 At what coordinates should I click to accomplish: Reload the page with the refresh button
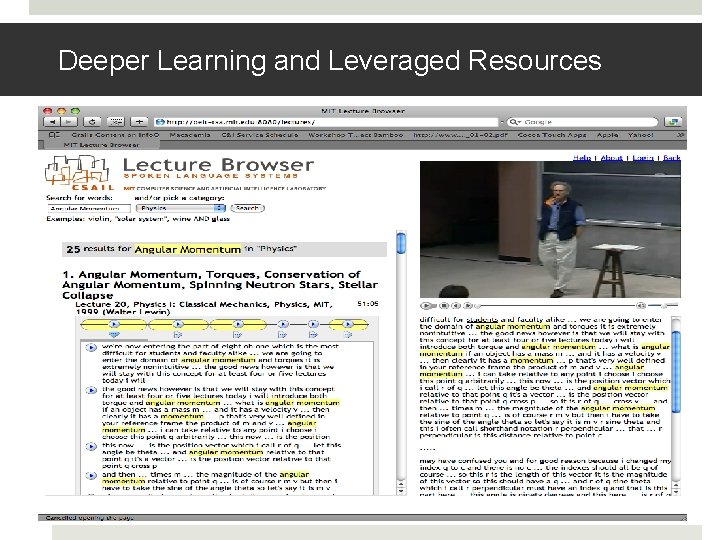(92, 122)
